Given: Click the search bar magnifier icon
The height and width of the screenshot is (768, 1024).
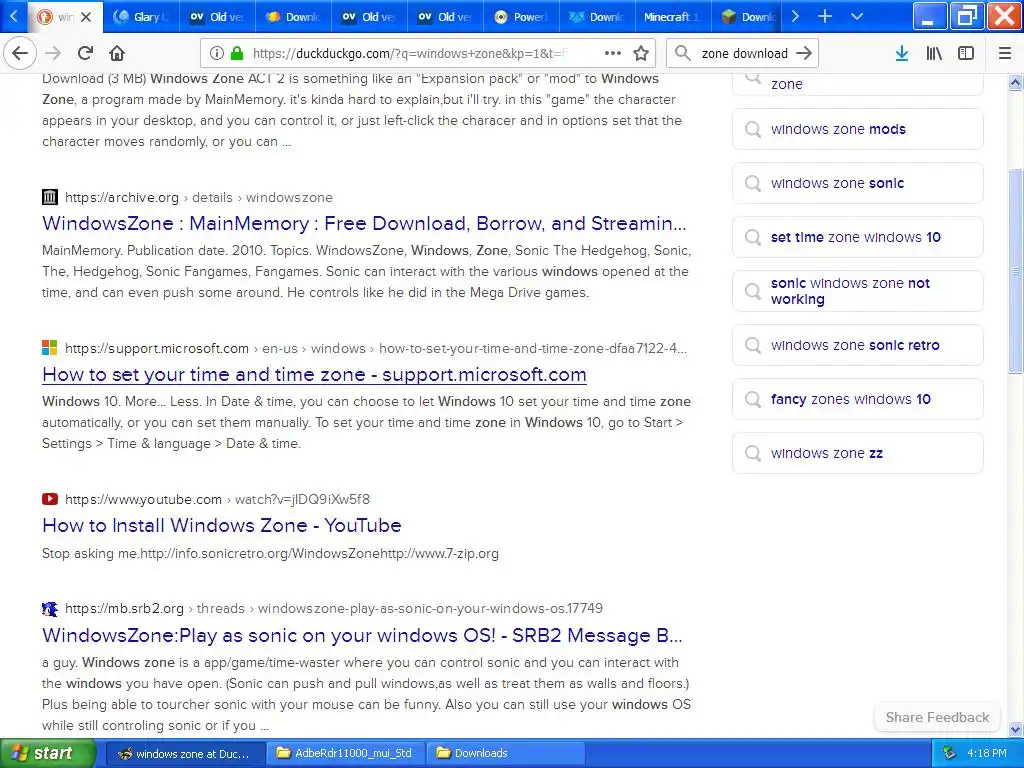Looking at the screenshot, I should point(682,53).
